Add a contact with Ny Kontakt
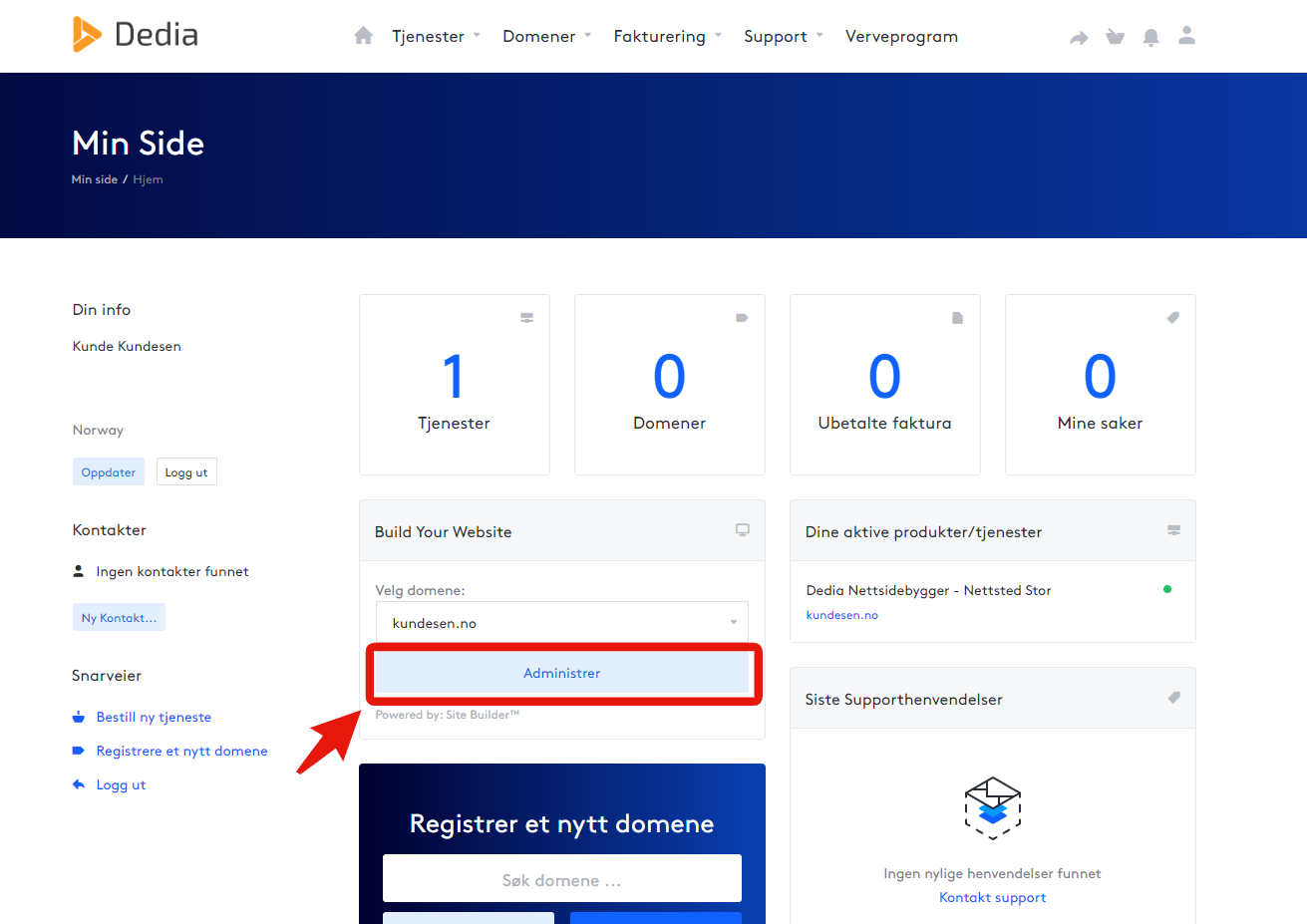1307x924 pixels. 119,617
